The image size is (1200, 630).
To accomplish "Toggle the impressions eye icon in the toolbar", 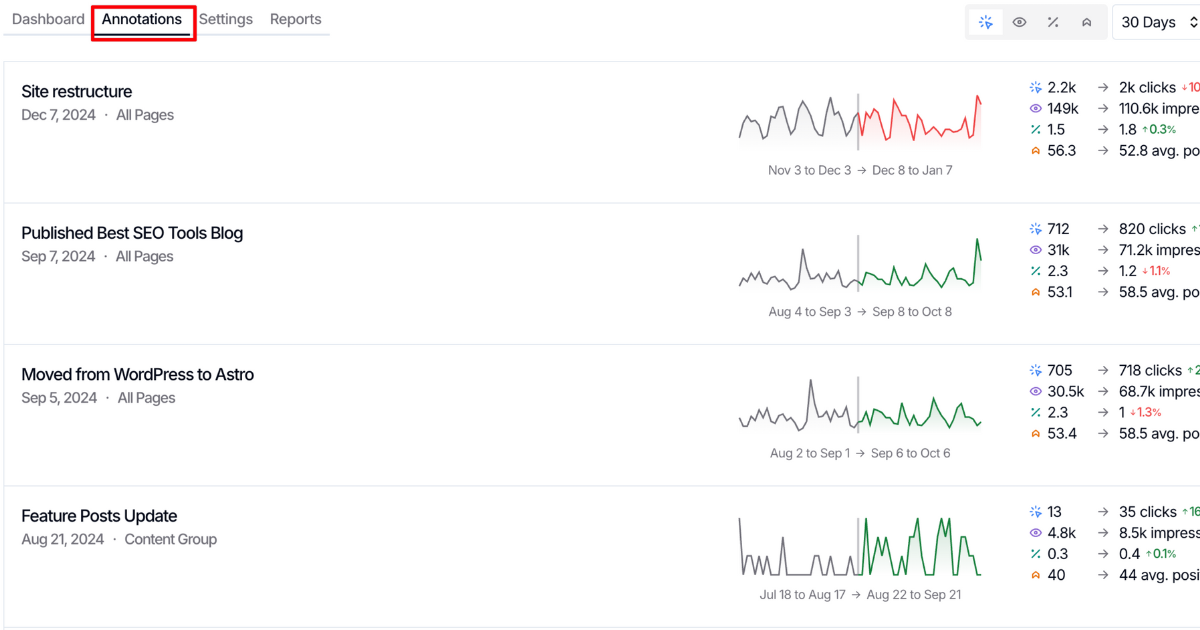I will point(1019,21).
